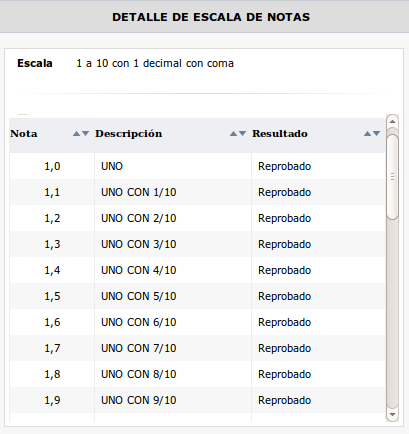Screen dimensions: 409x434
Task: Select the UNO CON 1/10 row
Action: pyautogui.click(x=197, y=192)
